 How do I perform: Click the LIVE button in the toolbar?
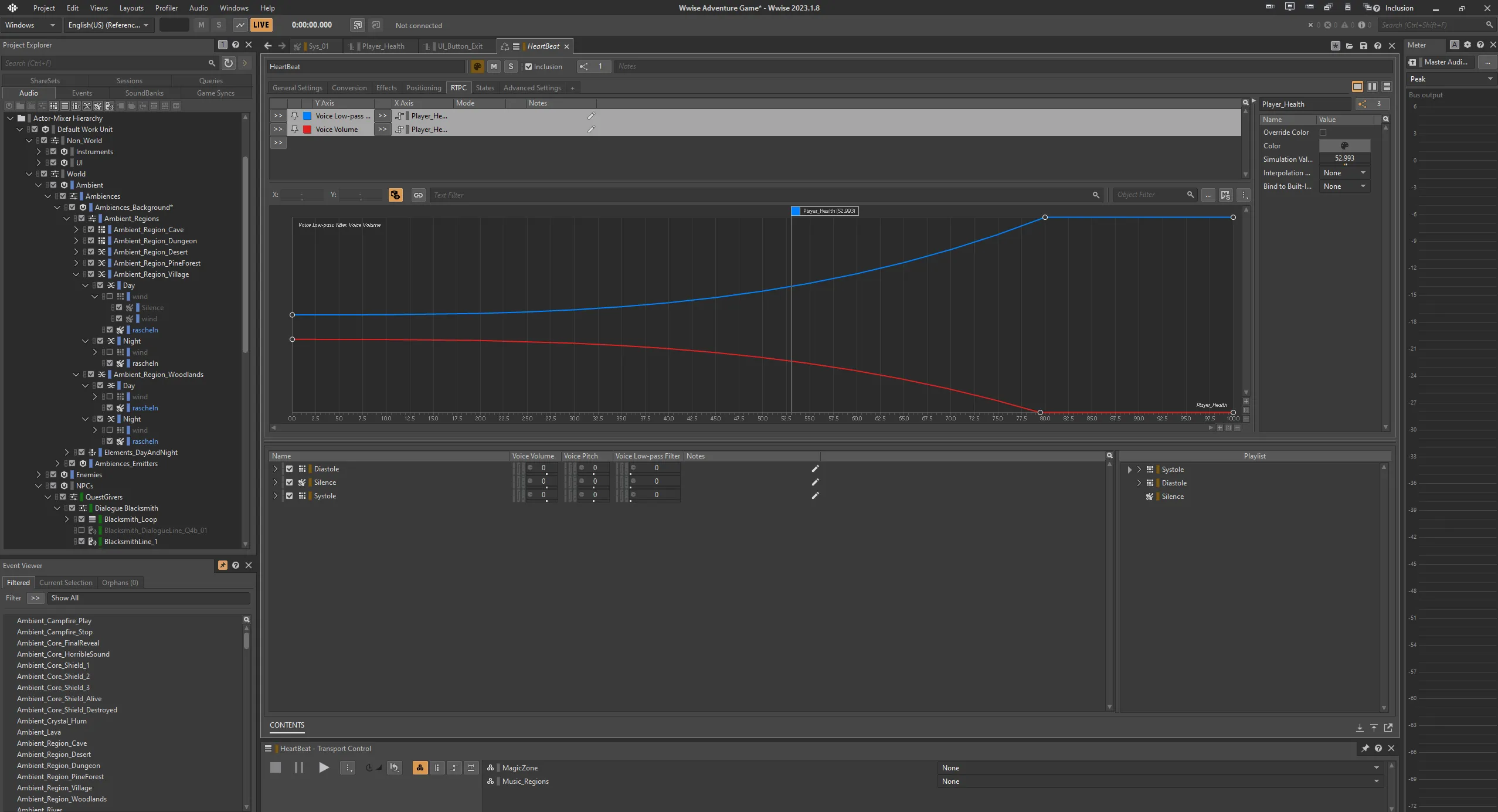(x=260, y=25)
